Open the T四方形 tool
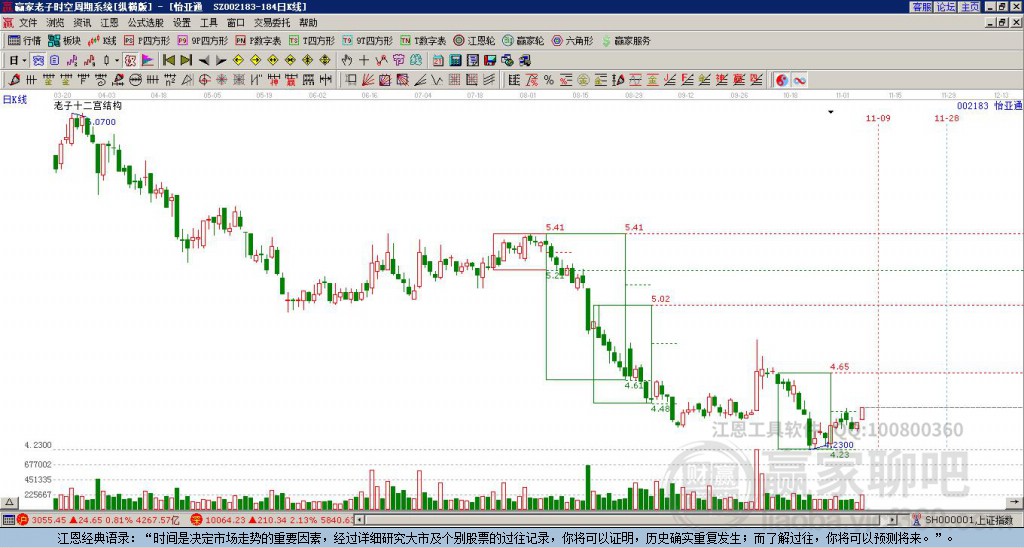 pyautogui.click(x=312, y=40)
